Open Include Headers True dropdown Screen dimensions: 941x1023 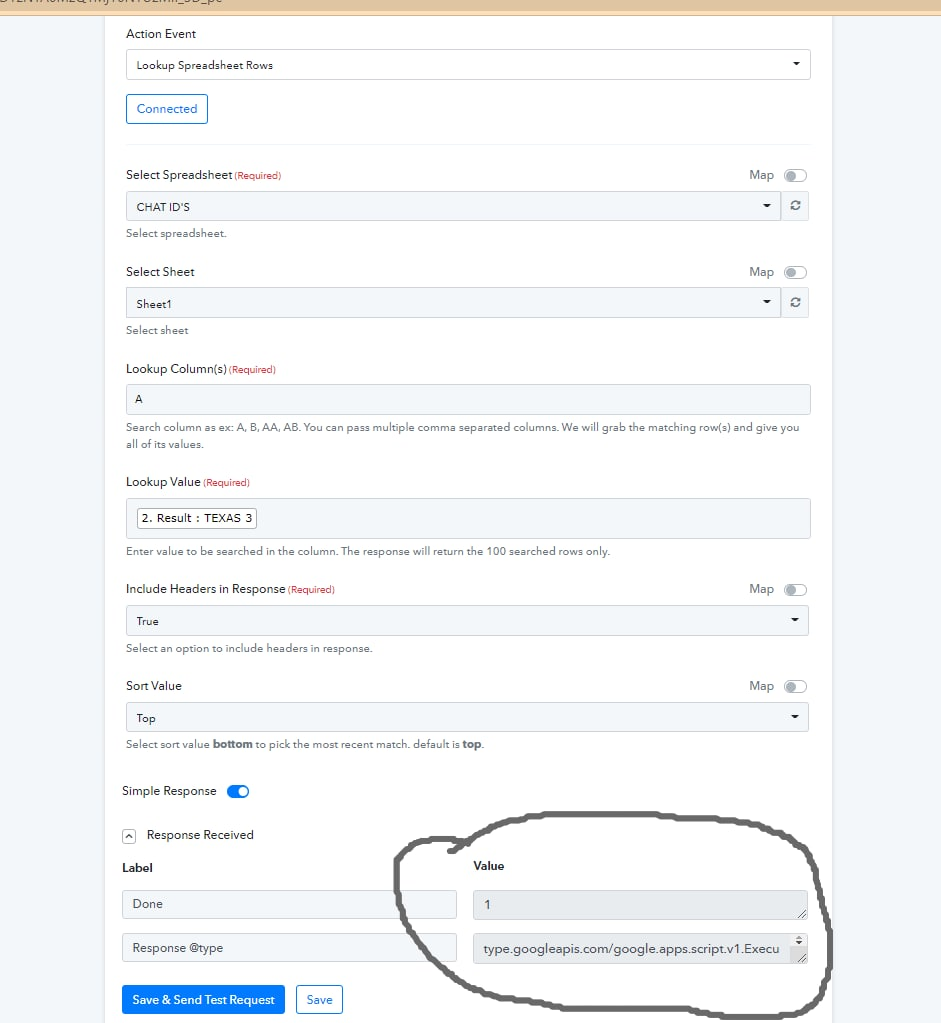click(x=467, y=620)
